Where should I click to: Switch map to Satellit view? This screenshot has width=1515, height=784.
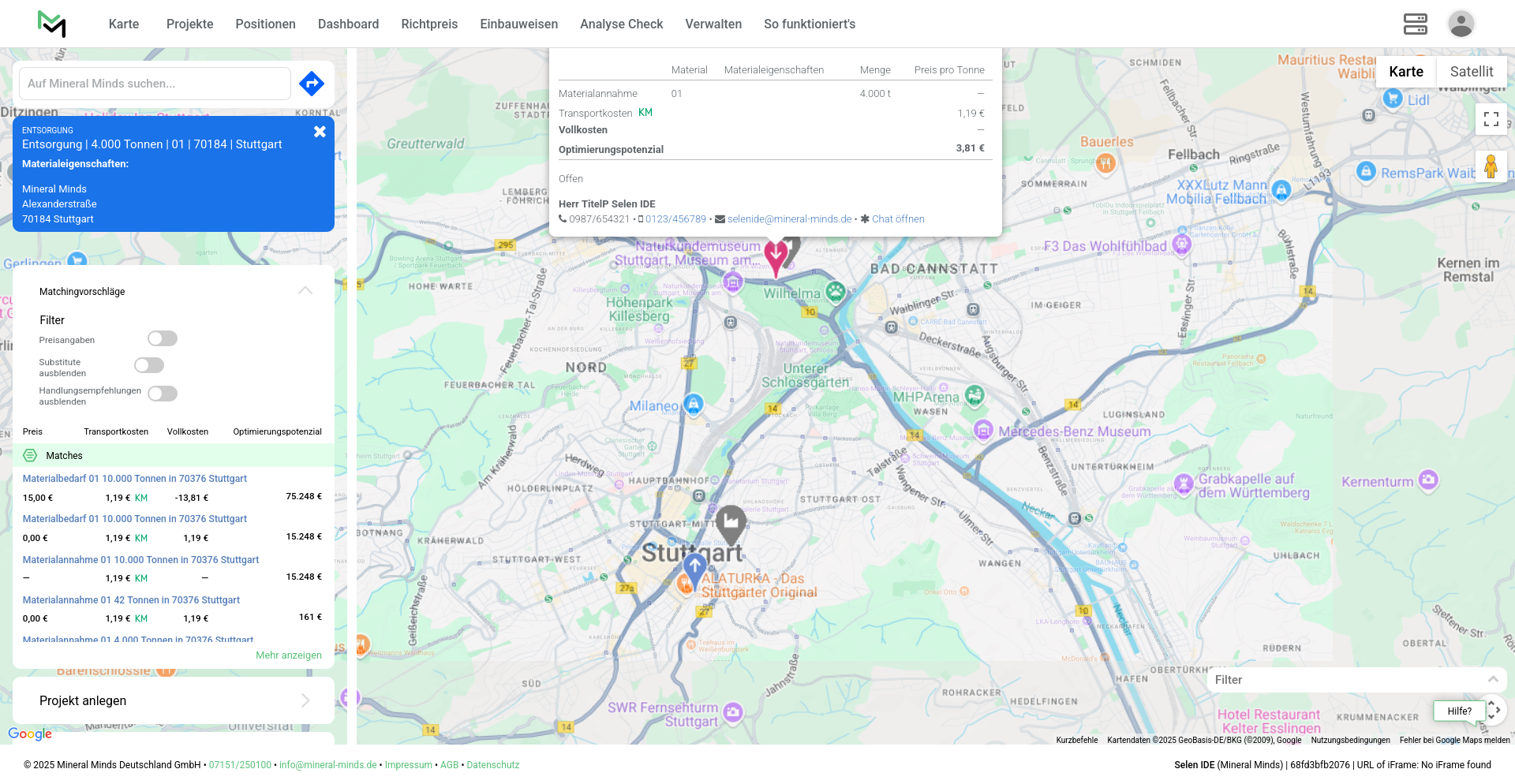pyautogui.click(x=1471, y=72)
